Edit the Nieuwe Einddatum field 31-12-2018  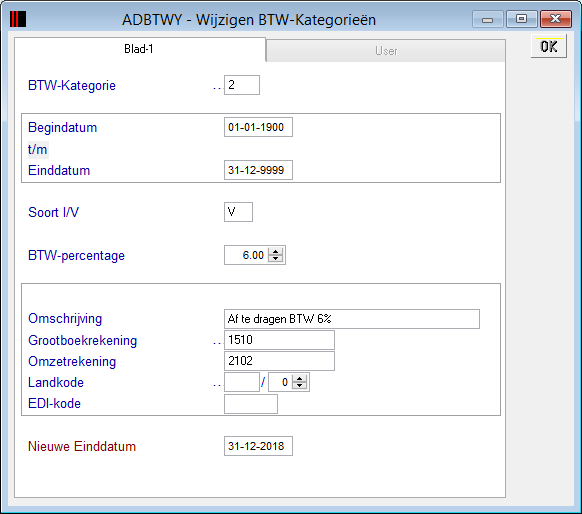[x=258, y=446]
